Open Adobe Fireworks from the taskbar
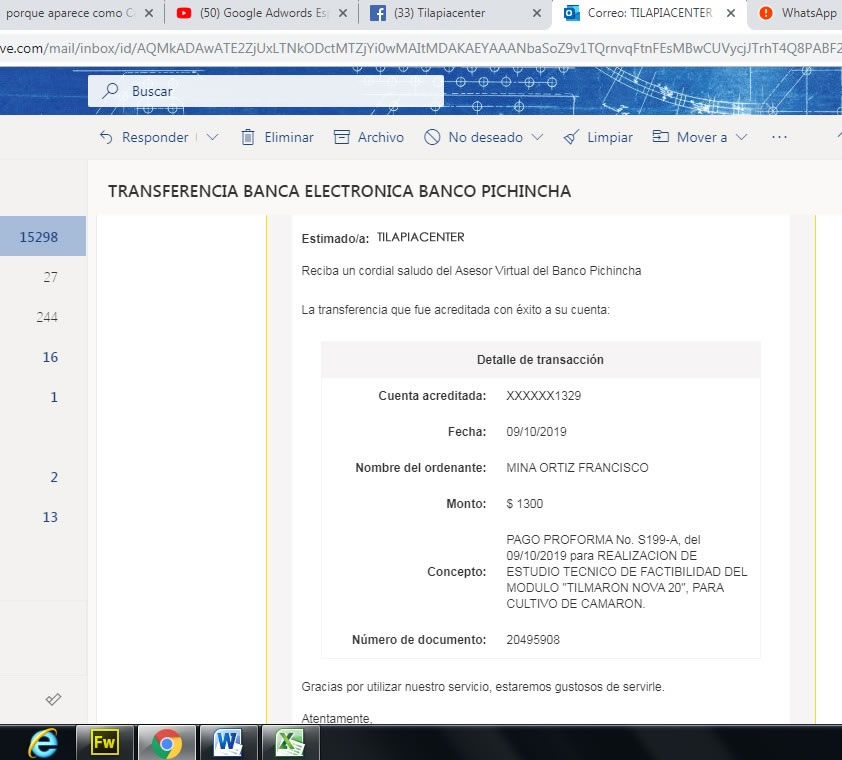Viewport: 842px width, 760px height. click(105, 743)
